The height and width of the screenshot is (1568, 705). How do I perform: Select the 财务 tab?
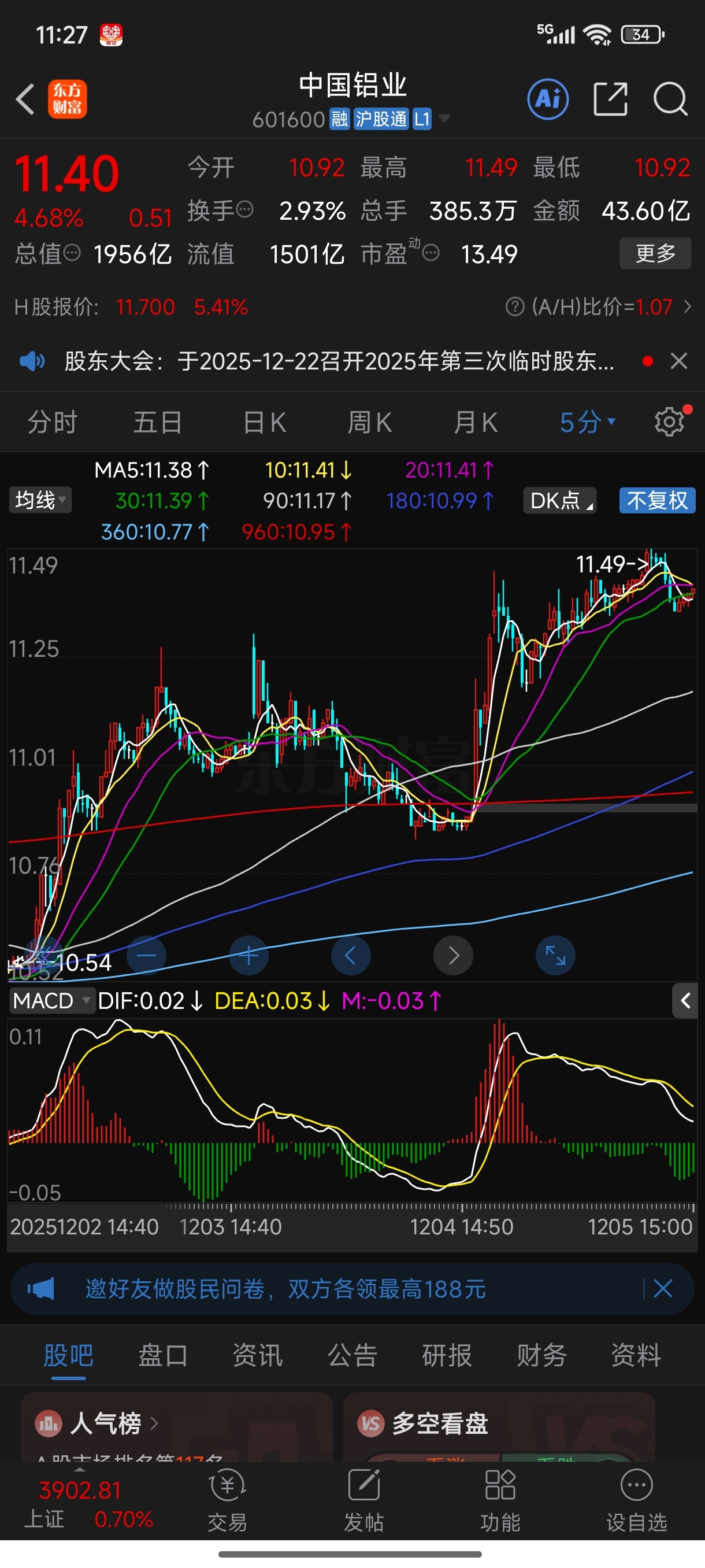tap(541, 1355)
